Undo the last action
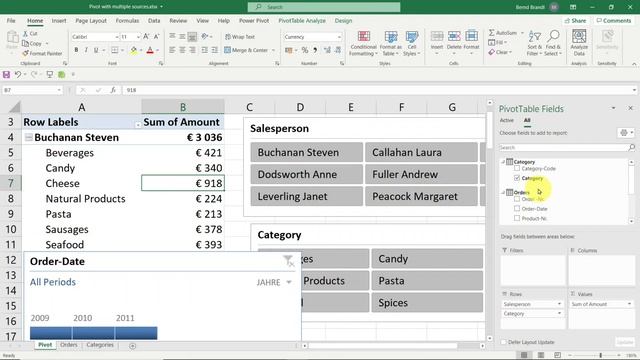640x360 pixels. coord(18,74)
